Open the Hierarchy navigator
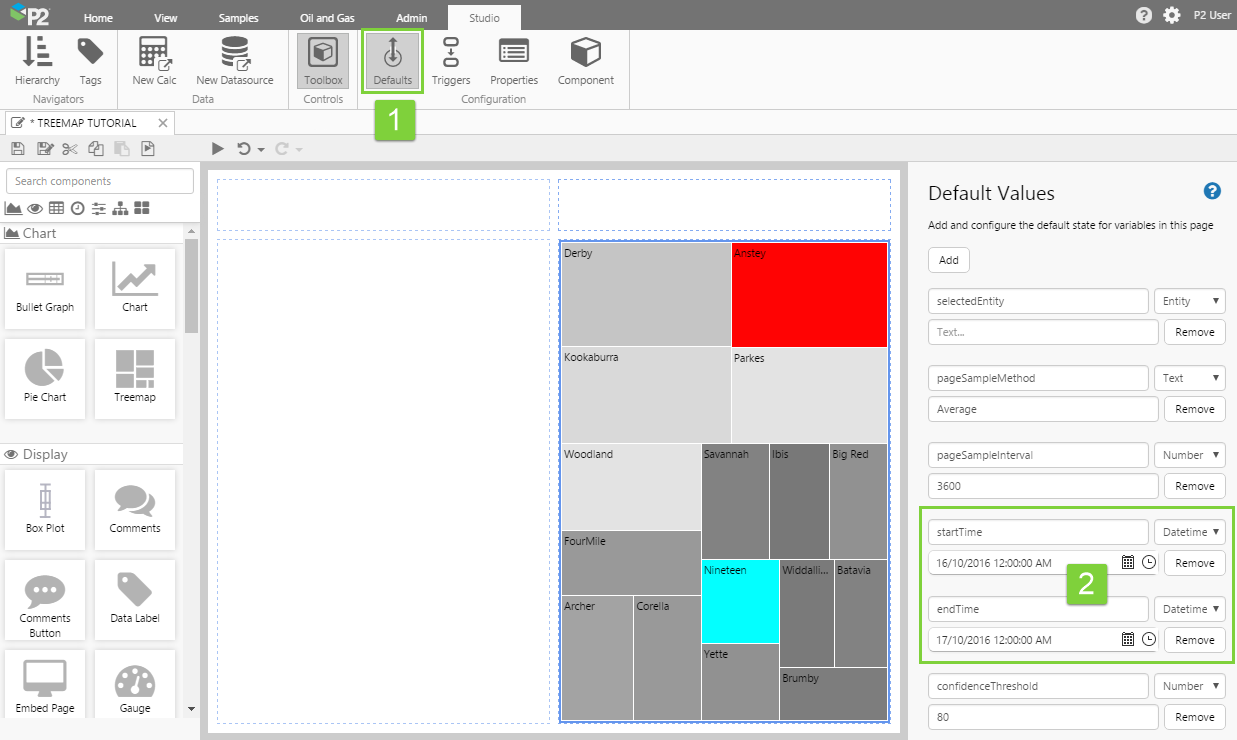Screen dimensions: 1237x740 coord(37,60)
